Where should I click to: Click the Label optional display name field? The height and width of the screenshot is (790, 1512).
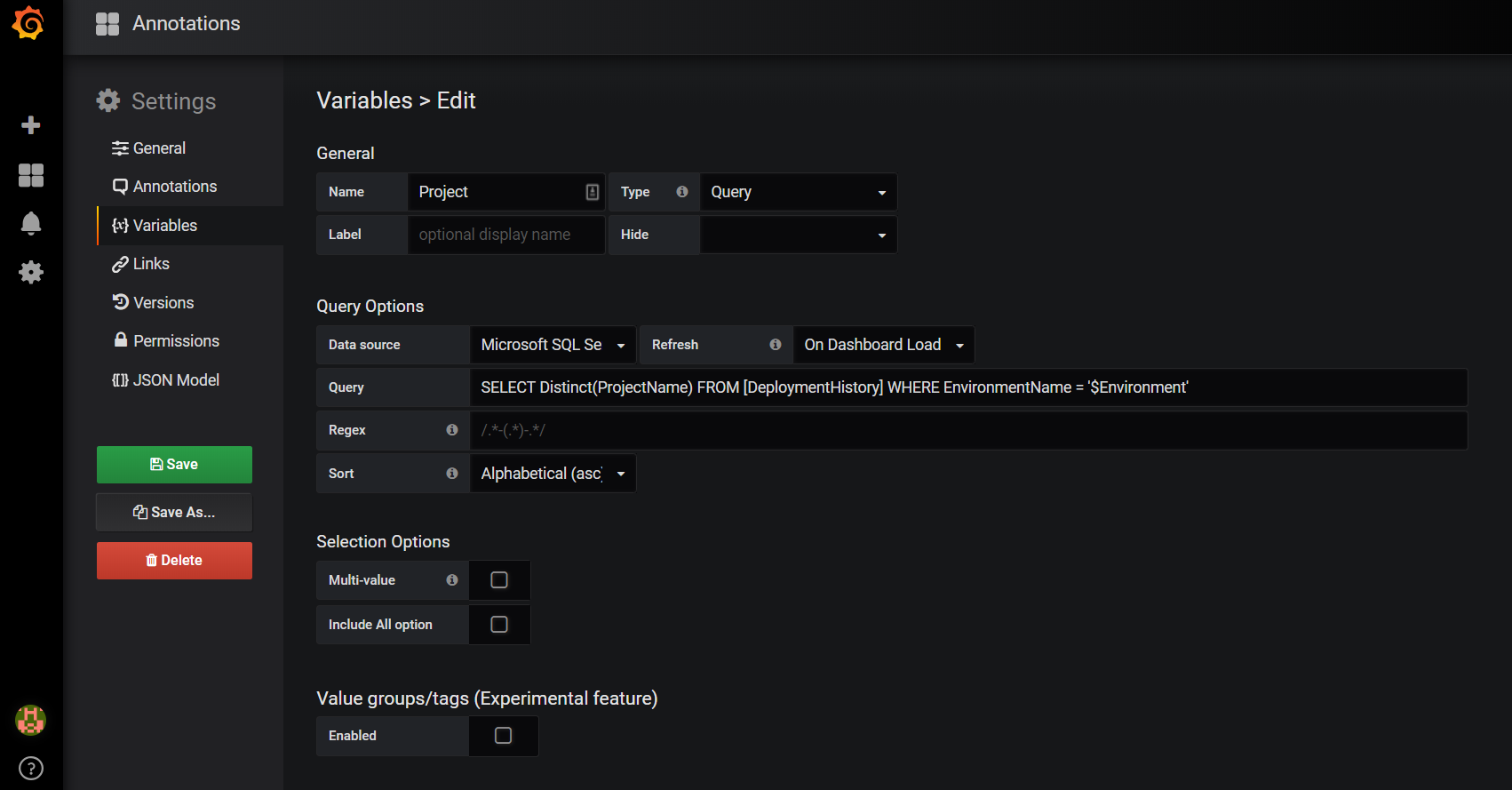point(505,235)
